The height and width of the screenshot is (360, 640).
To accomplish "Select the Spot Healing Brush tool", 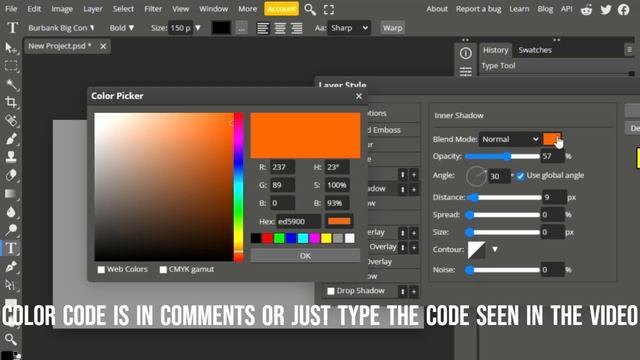I will [11, 120].
